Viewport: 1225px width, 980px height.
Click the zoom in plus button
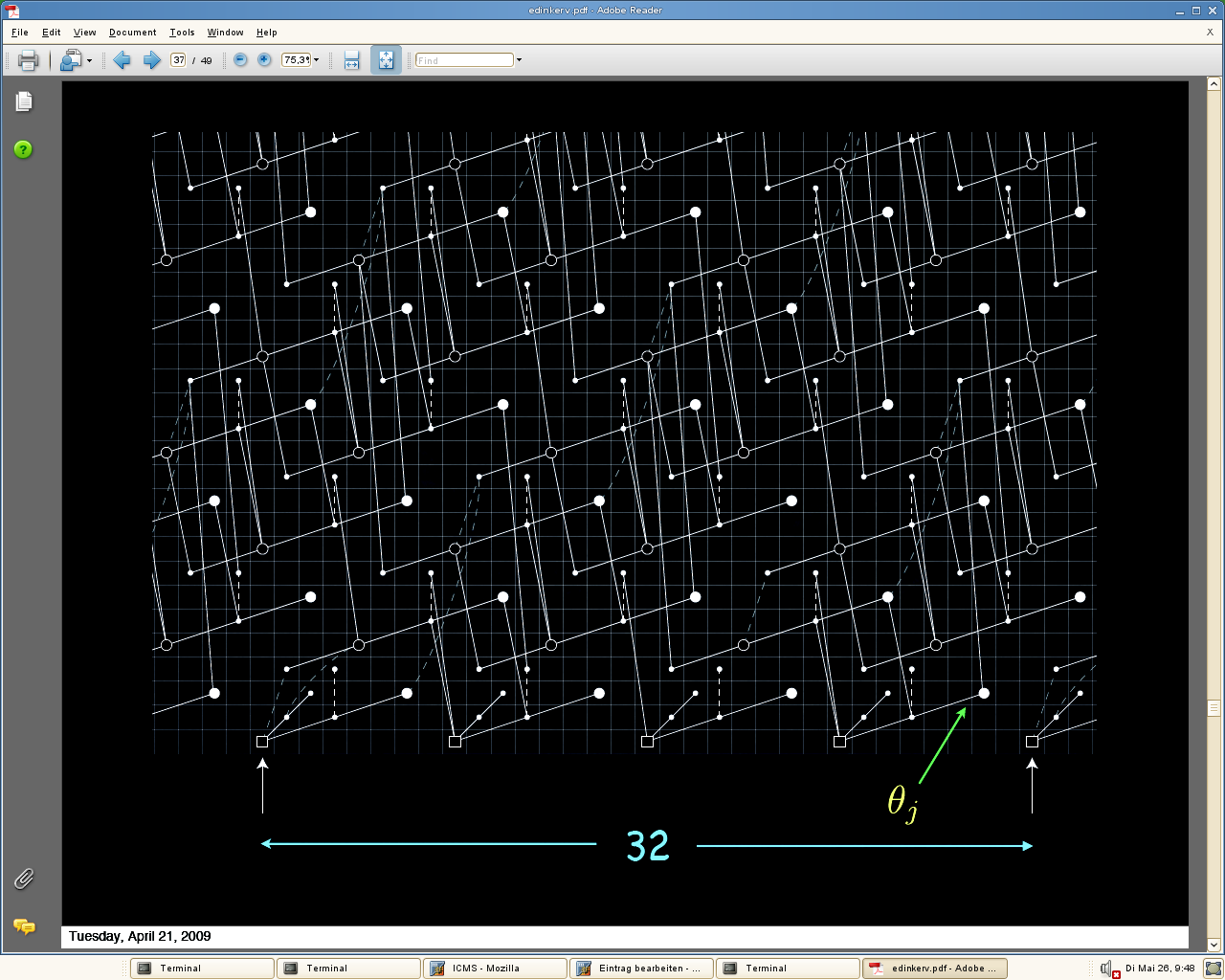click(x=264, y=60)
